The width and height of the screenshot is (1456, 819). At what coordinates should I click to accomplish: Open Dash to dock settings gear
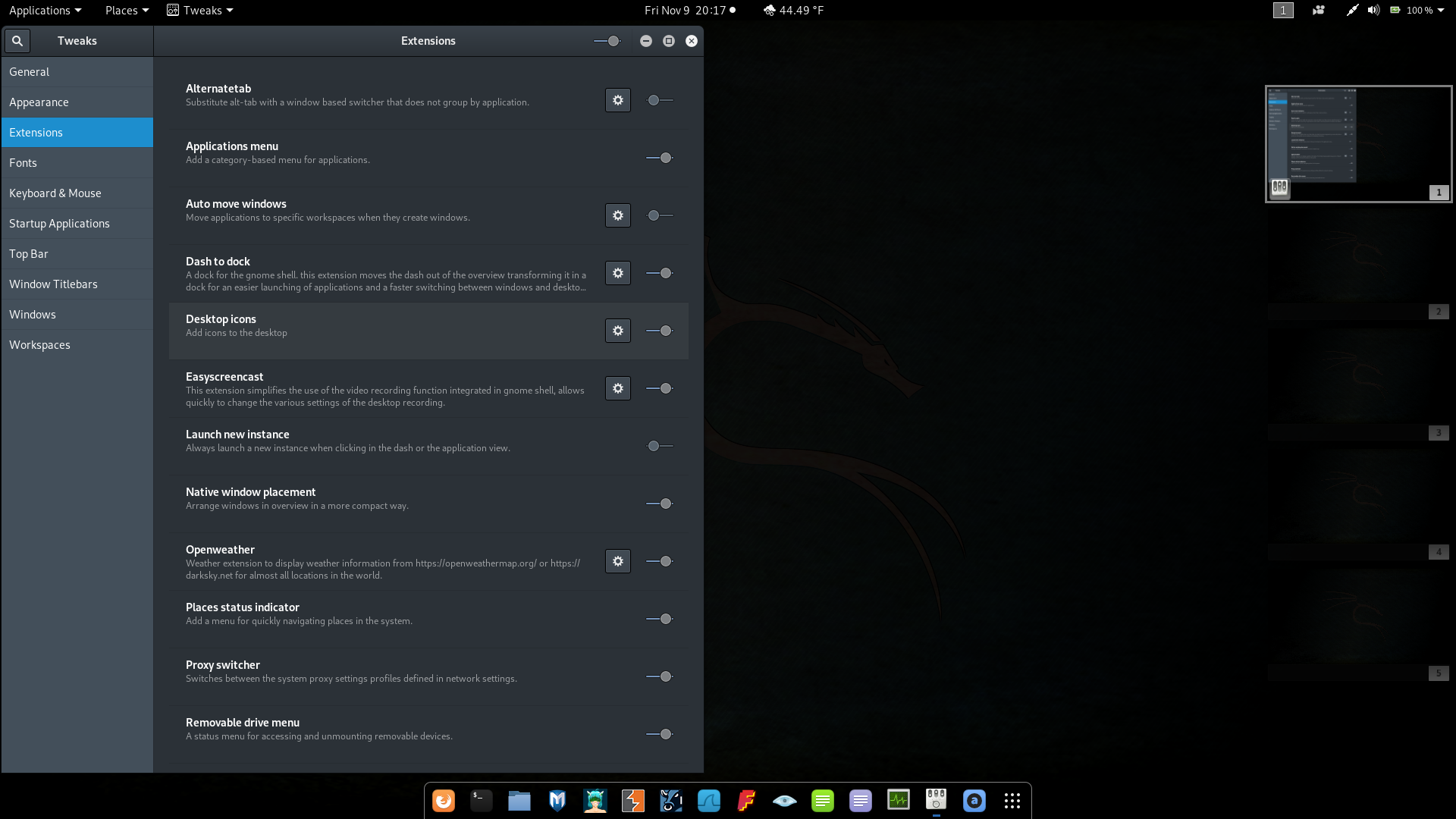click(x=617, y=273)
